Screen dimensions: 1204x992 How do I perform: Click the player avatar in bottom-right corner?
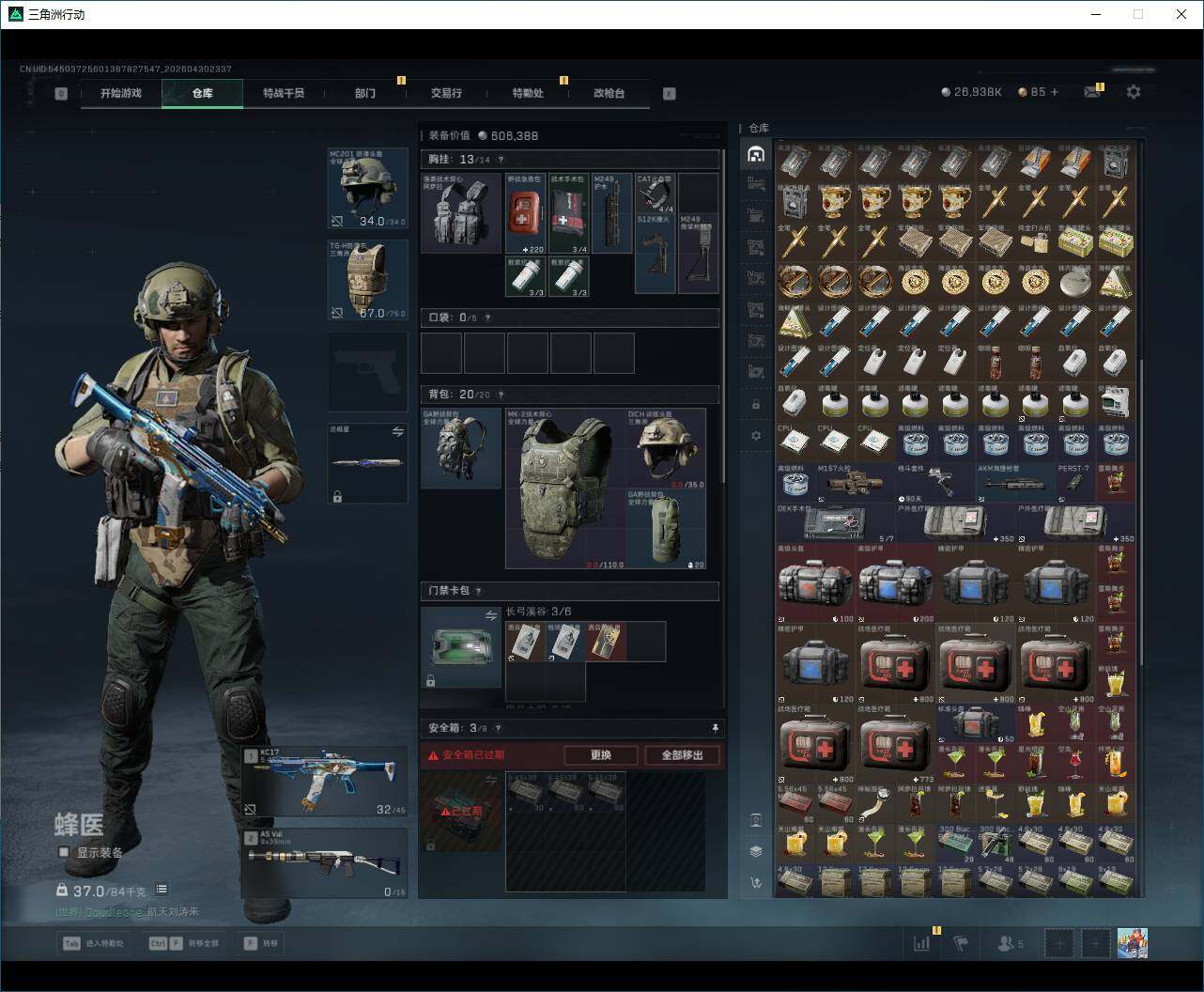1132,943
